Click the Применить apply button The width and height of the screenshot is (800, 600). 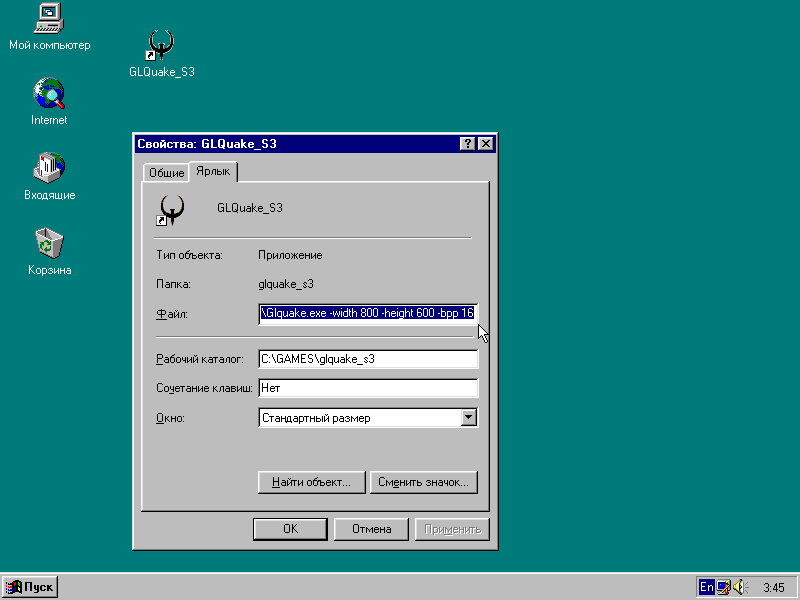[453, 529]
